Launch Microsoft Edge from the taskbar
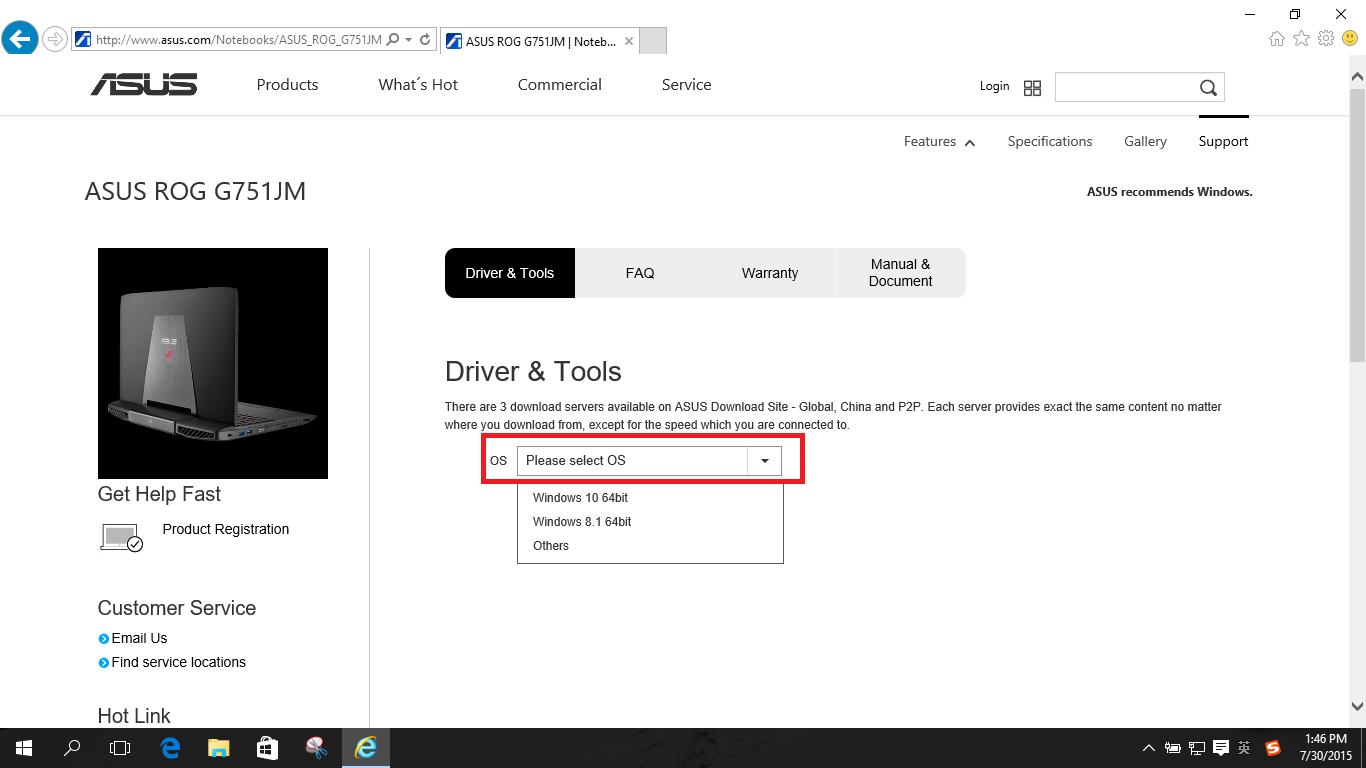1366x768 pixels. (170, 747)
